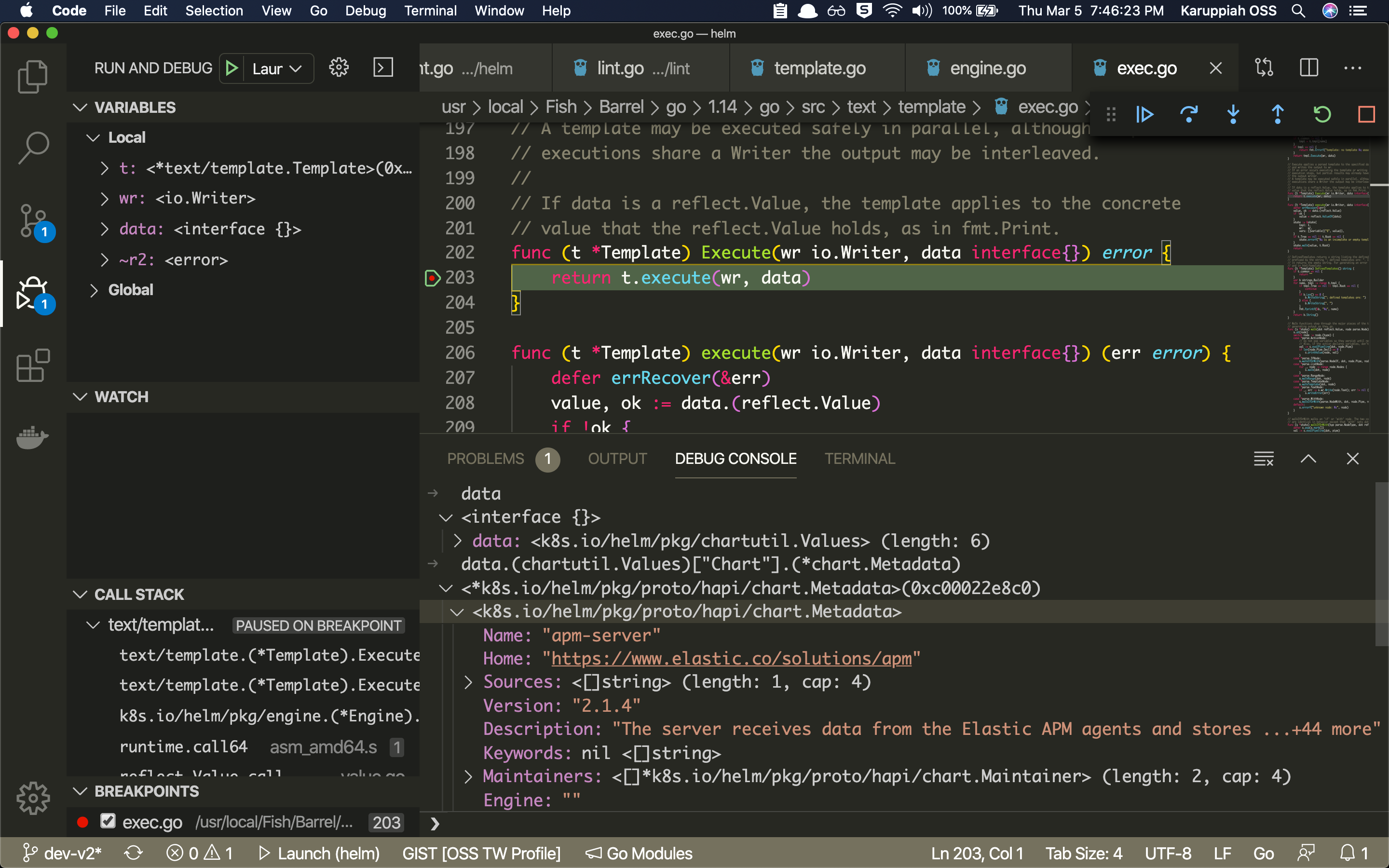
Task: Switch to the template.go editor tab
Action: (x=817, y=68)
